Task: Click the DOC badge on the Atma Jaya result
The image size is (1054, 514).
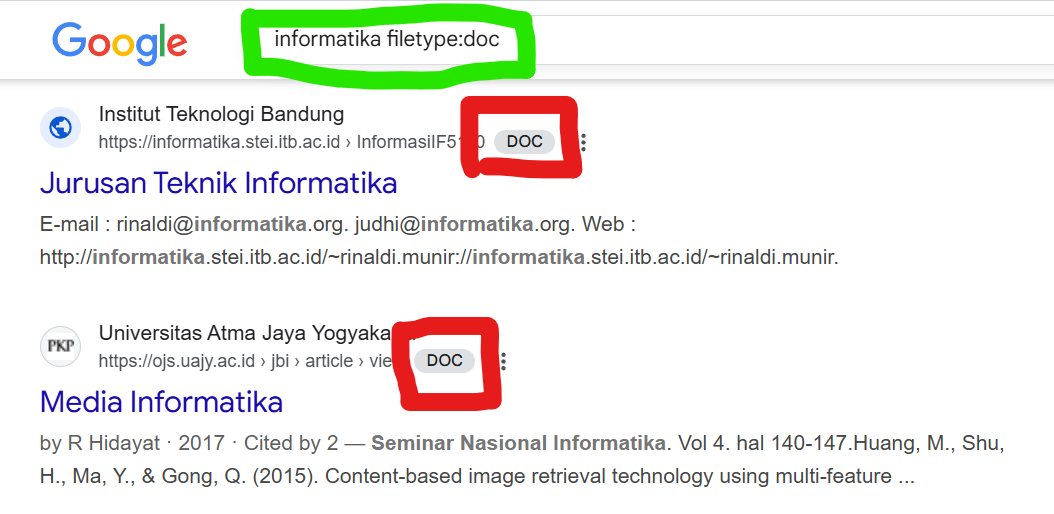Action: (444, 360)
